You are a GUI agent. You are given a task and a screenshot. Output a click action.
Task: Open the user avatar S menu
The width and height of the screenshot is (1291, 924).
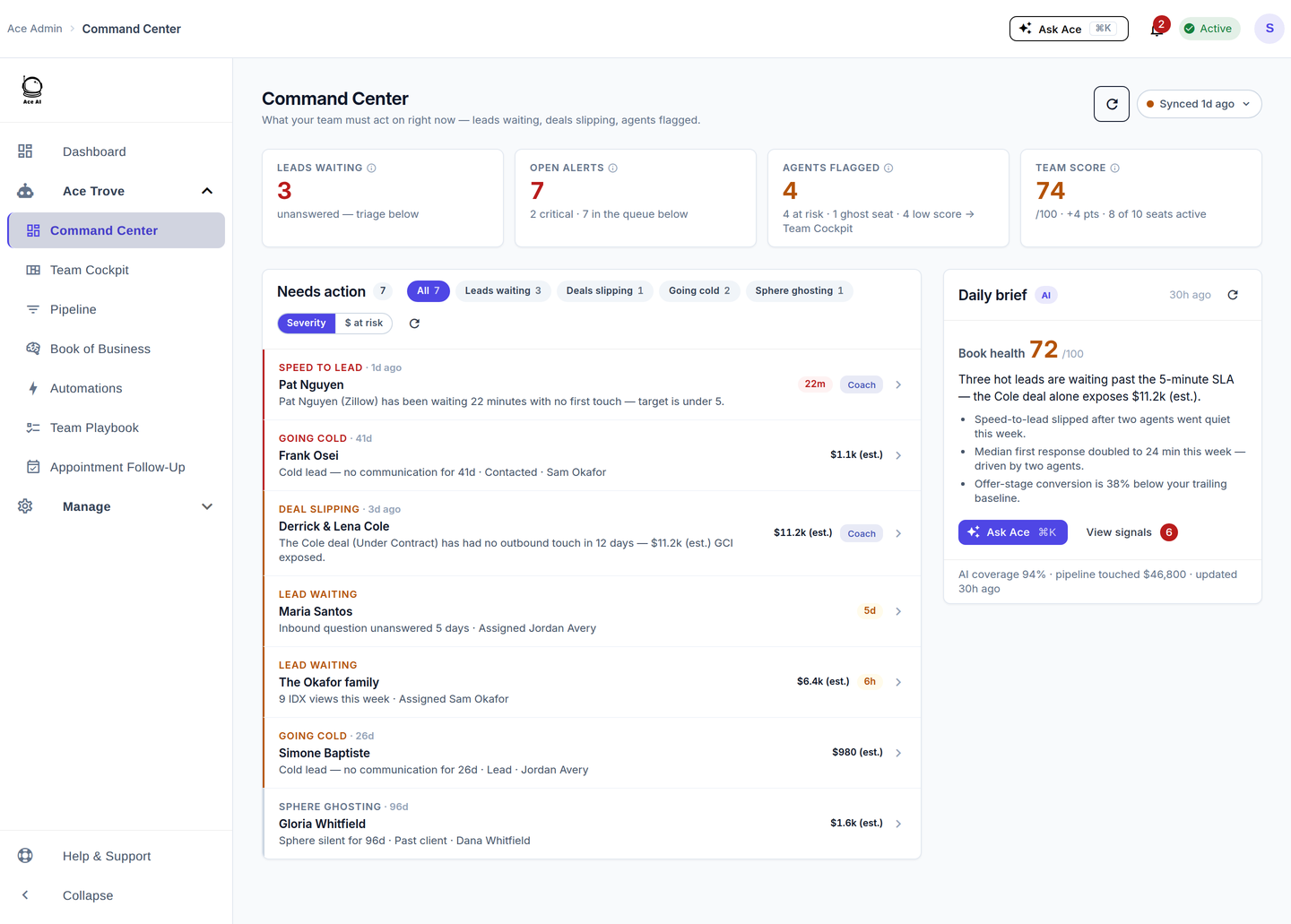click(x=1269, y=29)
